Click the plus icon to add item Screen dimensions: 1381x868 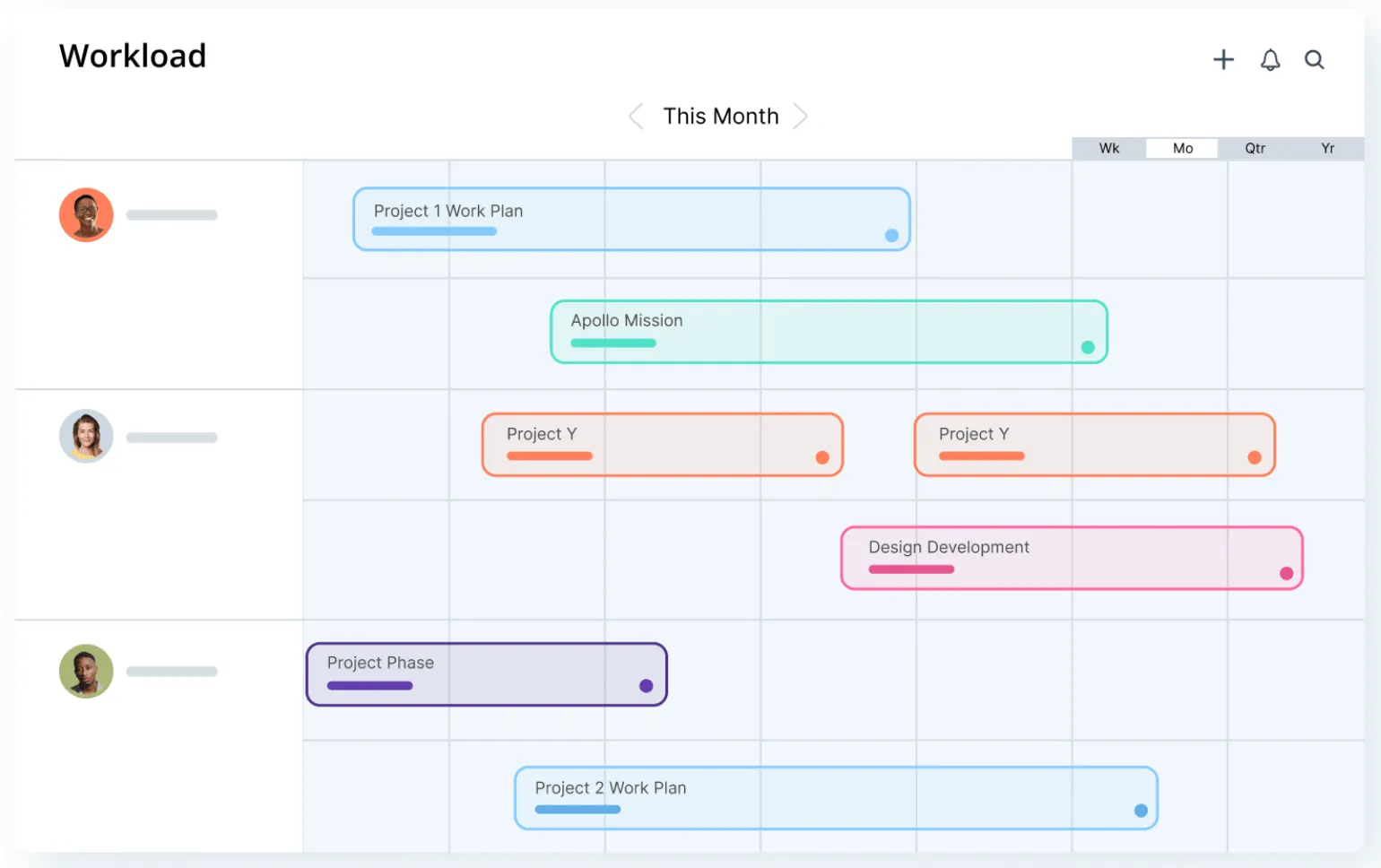1223,60
